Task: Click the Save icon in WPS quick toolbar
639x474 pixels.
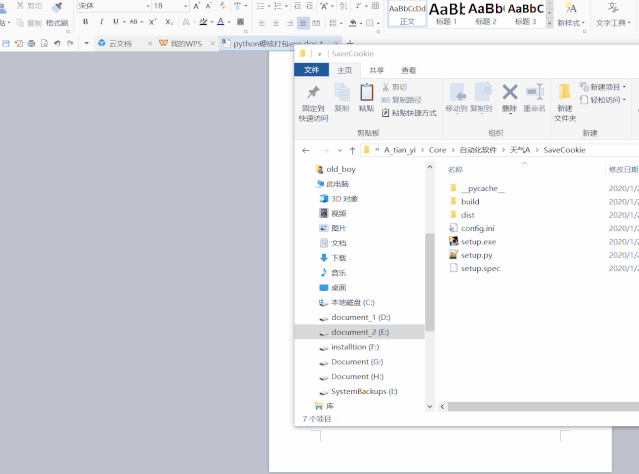Action: pyautogui.click(x=6, y=43)
